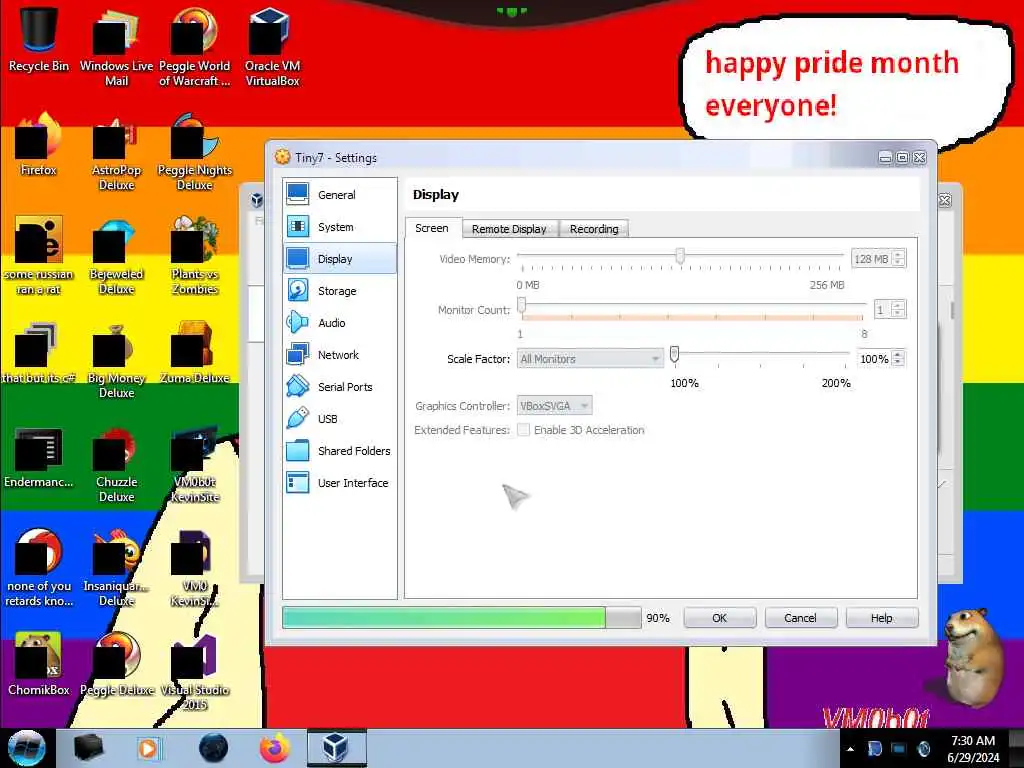Click Monitor Count spinner arrows
Image resolution: width=1024 pixels, height=768 pixels.
pos(899,309)
